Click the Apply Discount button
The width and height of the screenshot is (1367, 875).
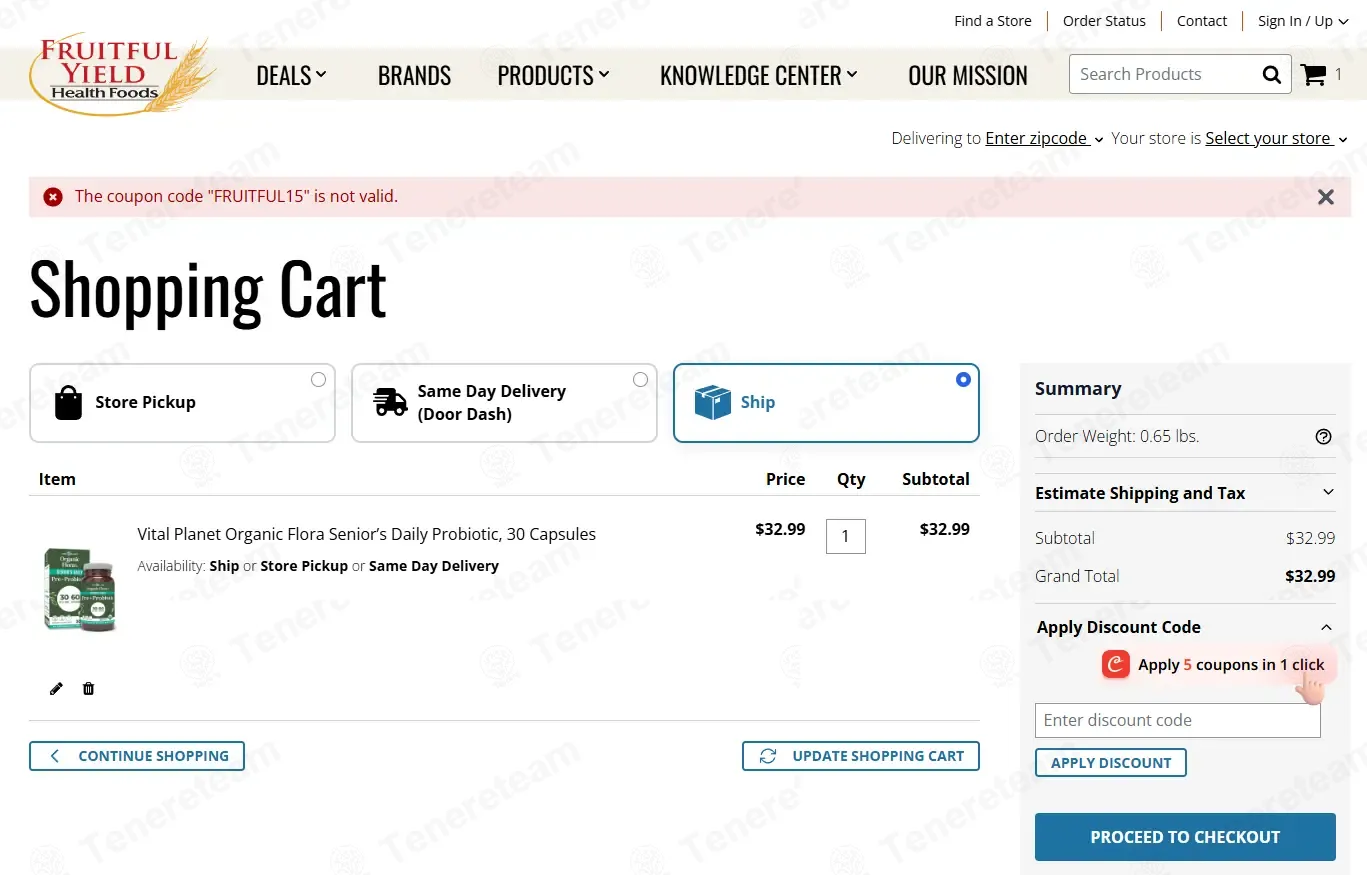[1111, 763]
